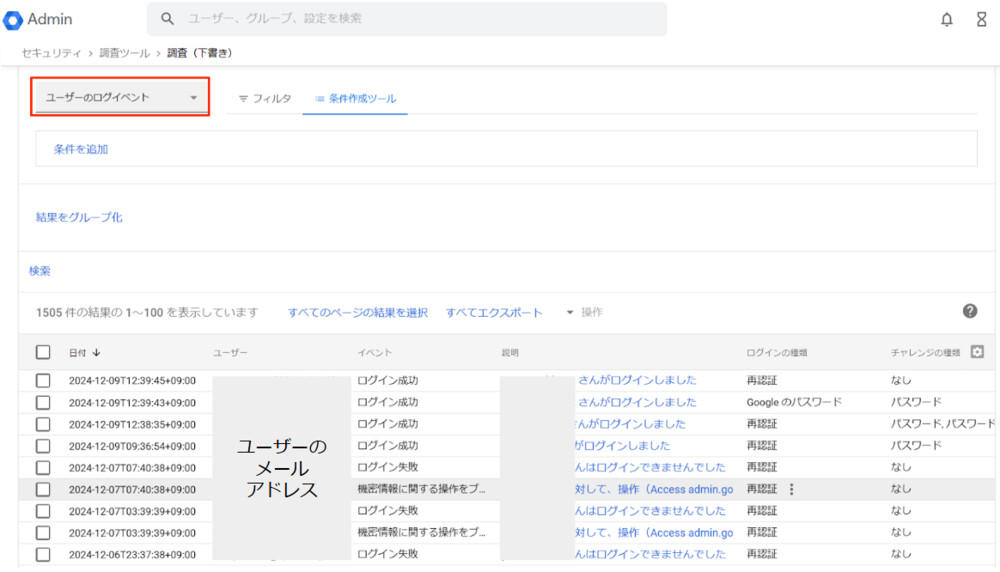Switch to the フィルタ tab
This screenshot has height=572, width=1000.
[265, 98]
